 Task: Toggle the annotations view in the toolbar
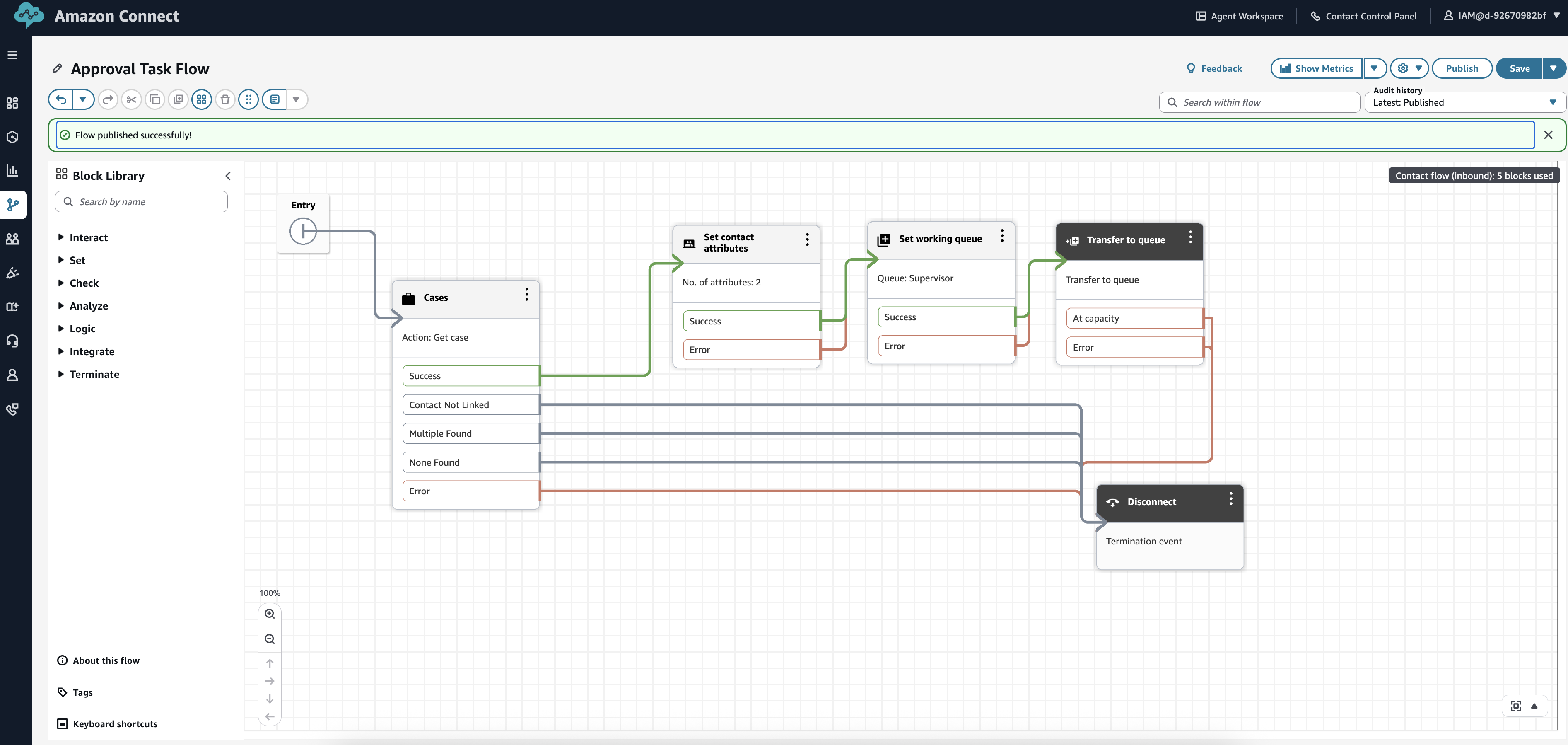(273, 99)
